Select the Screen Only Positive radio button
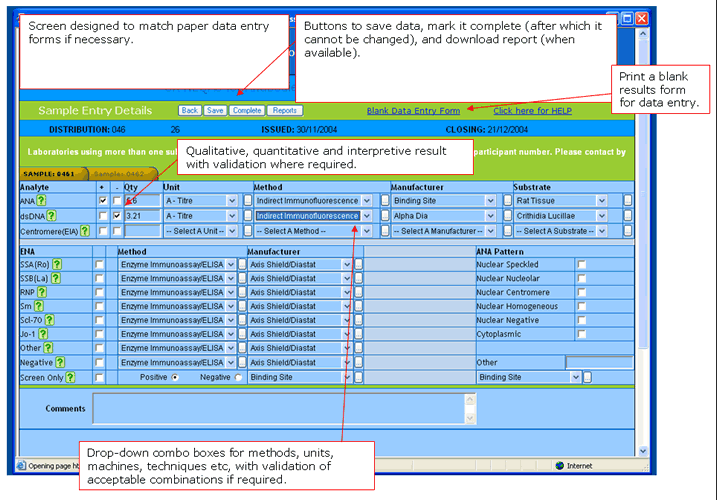Screen dimensions: 717x500 click(x=175, y=377)
